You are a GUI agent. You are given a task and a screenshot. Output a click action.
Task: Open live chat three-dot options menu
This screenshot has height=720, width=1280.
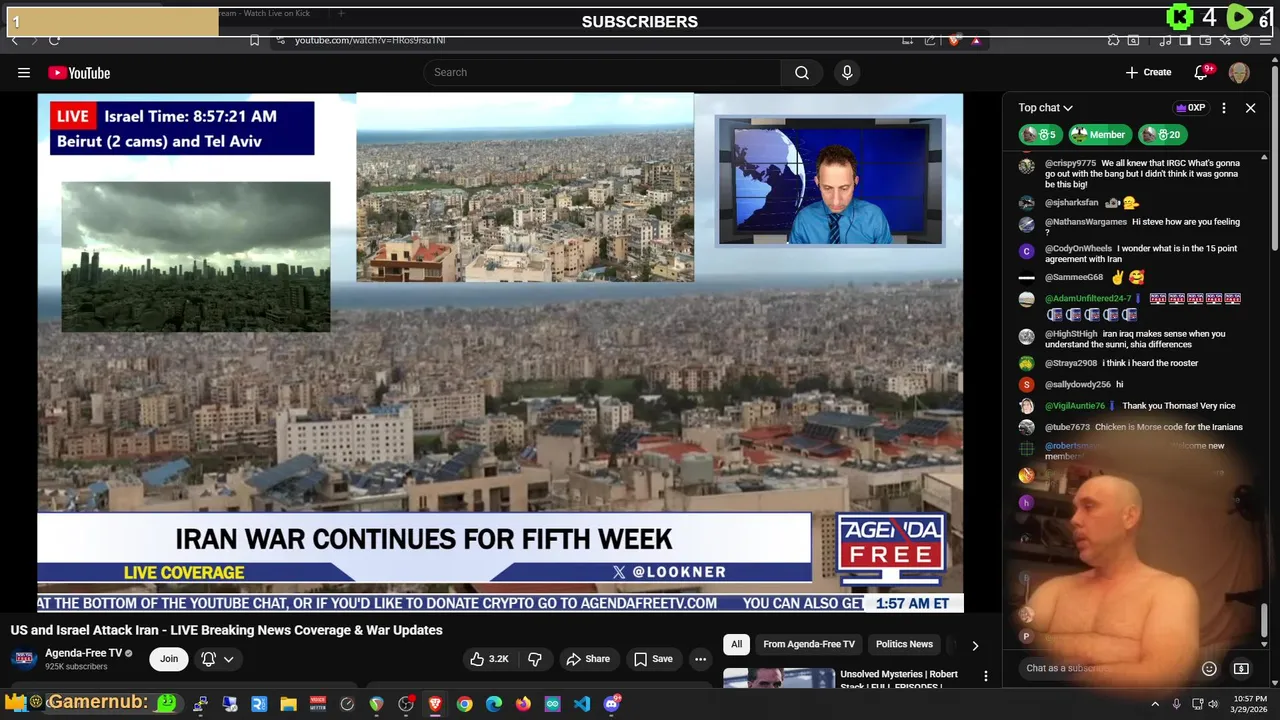(x=1224, y=108)
